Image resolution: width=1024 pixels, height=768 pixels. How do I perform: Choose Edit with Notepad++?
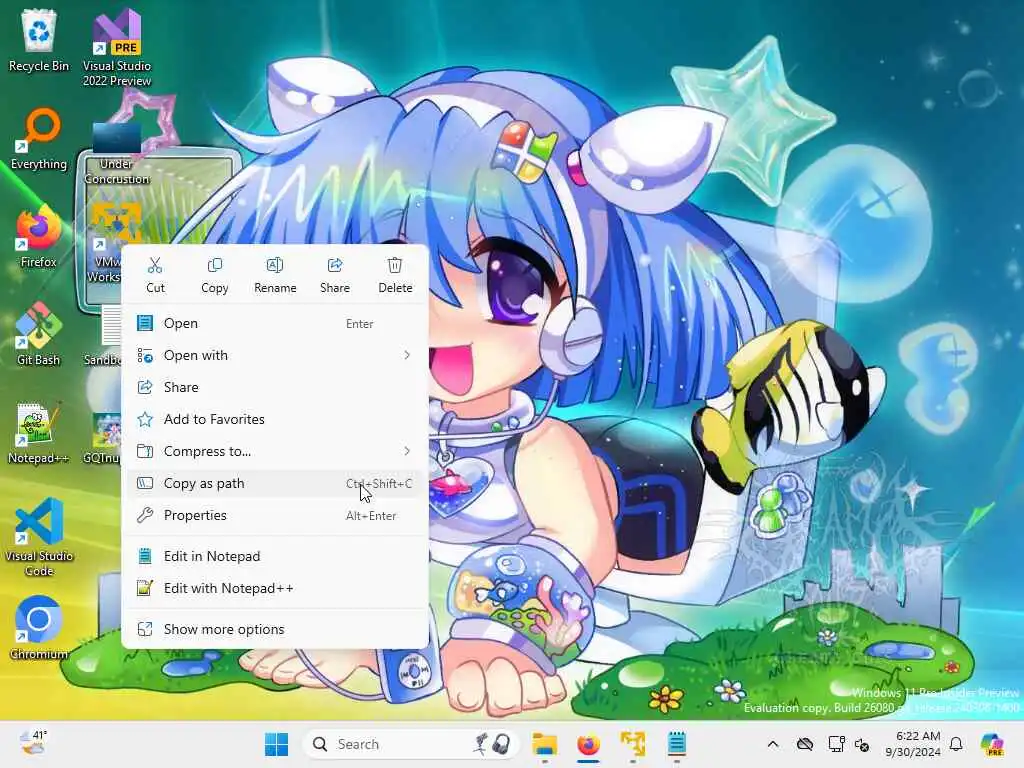click(275, 588)
